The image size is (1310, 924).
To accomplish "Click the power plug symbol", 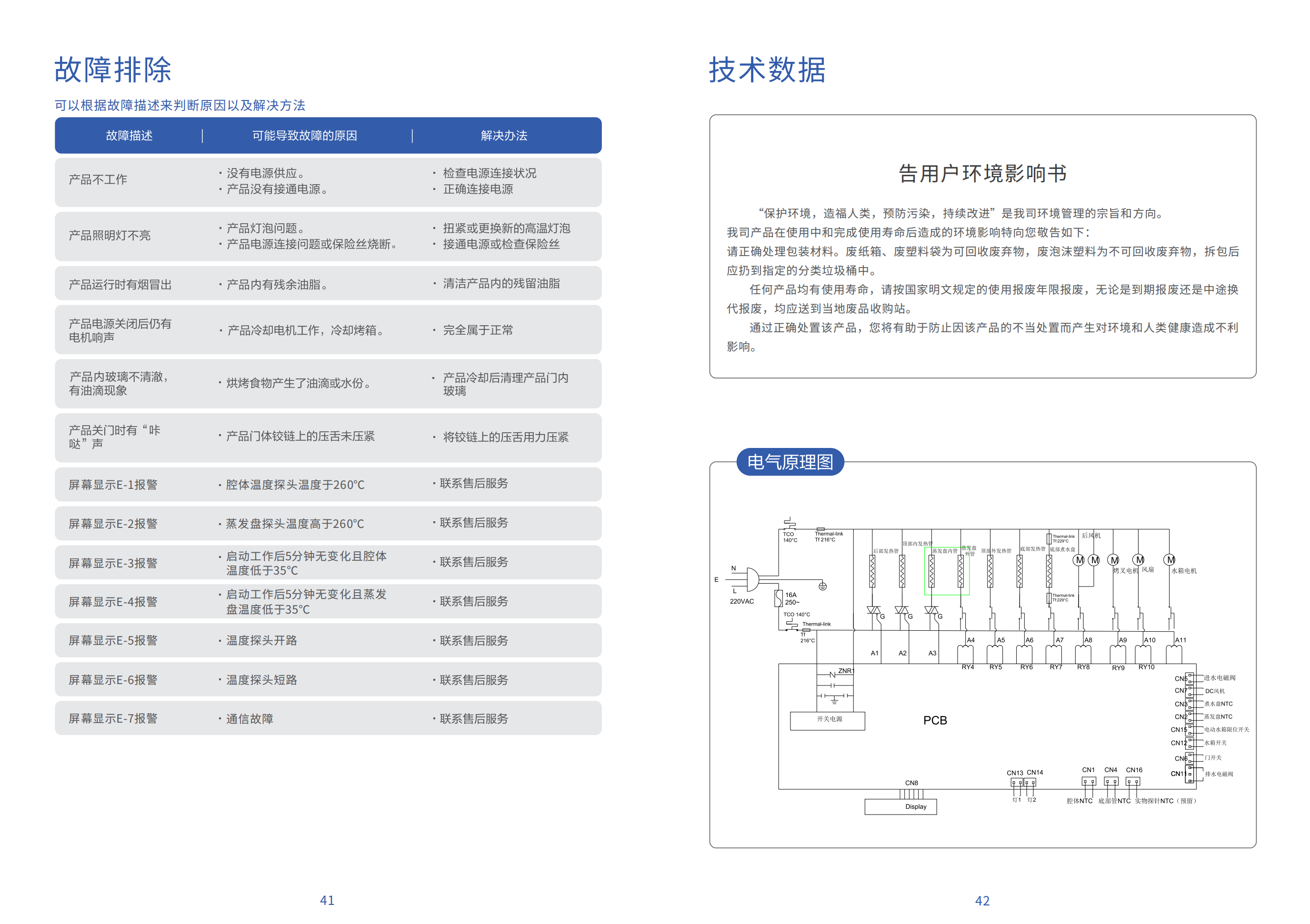I will (x=752, y=579).
